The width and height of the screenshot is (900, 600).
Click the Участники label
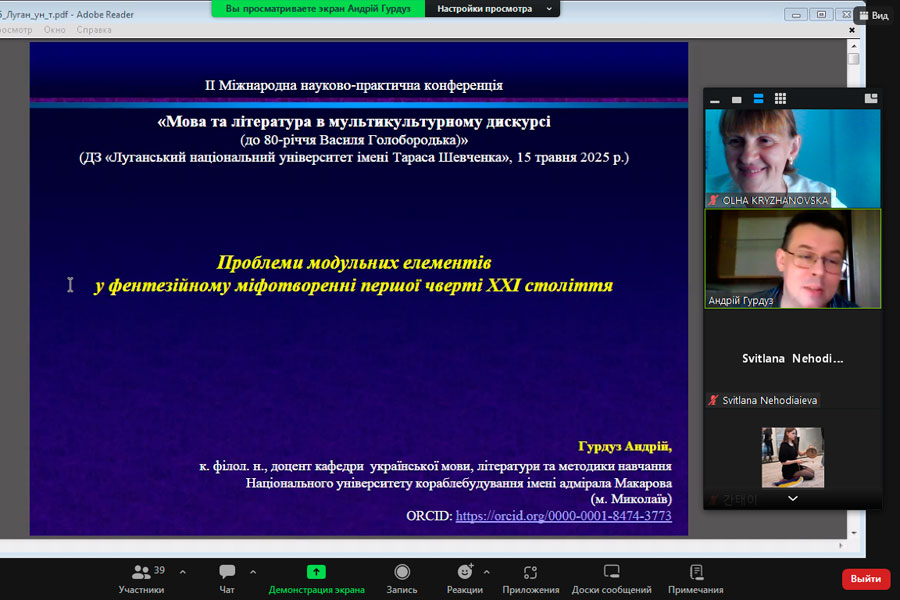coord(141,590)
